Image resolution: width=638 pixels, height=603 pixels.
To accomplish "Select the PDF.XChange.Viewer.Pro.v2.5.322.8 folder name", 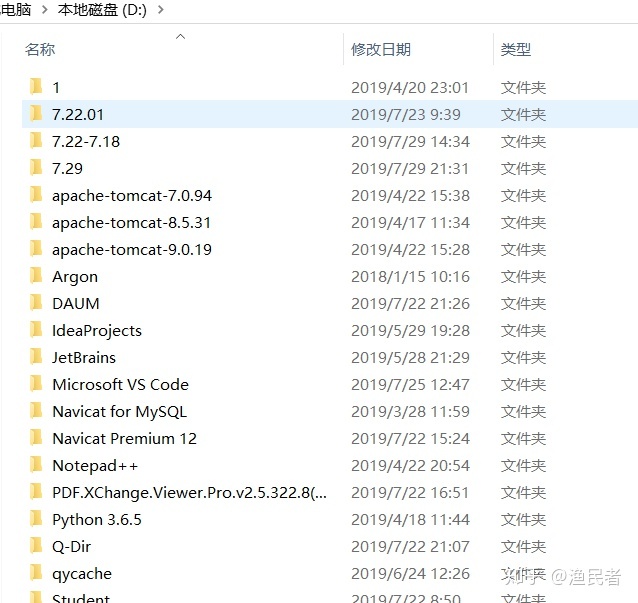I will [x=189, y=493].
